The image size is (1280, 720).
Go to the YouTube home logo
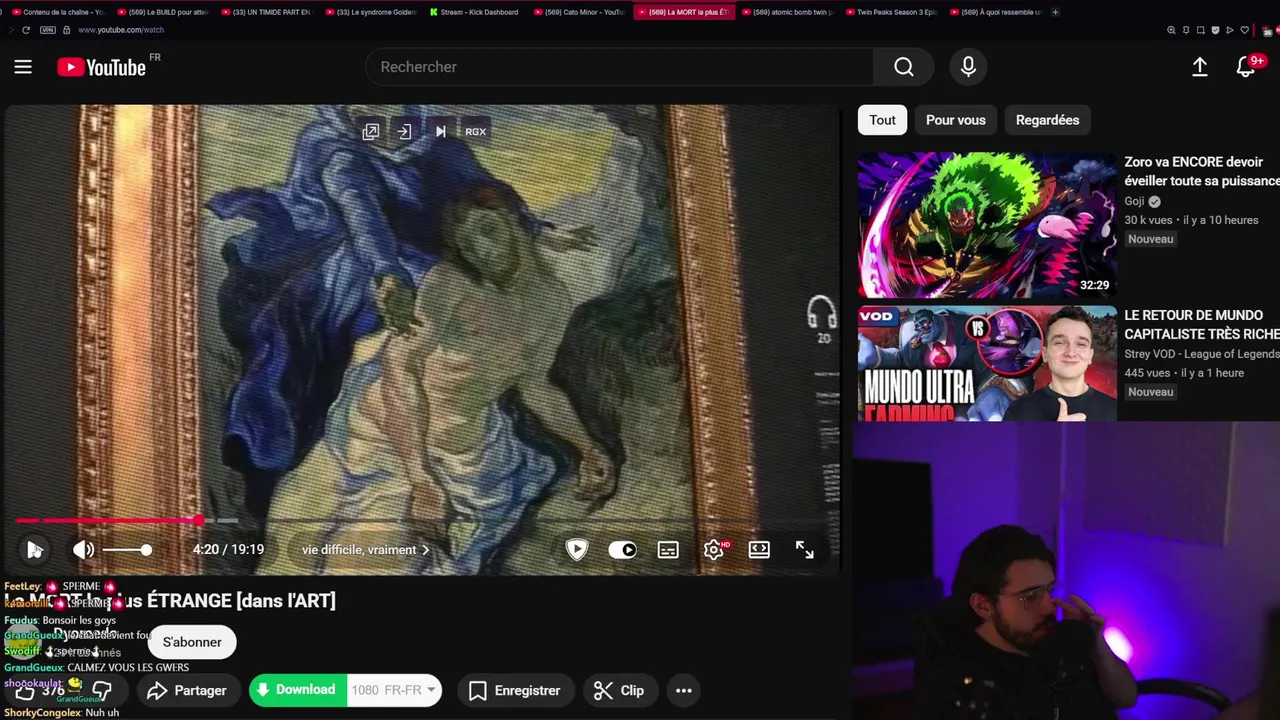coord(102,67)
